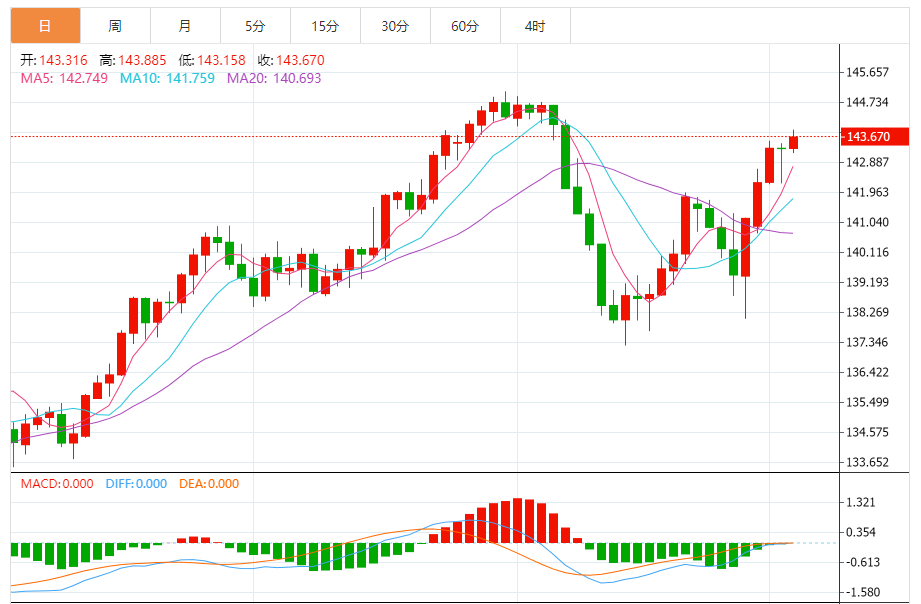The image size is (921, 604).
Task: Click the current price label 143.670
Action: 875,136
